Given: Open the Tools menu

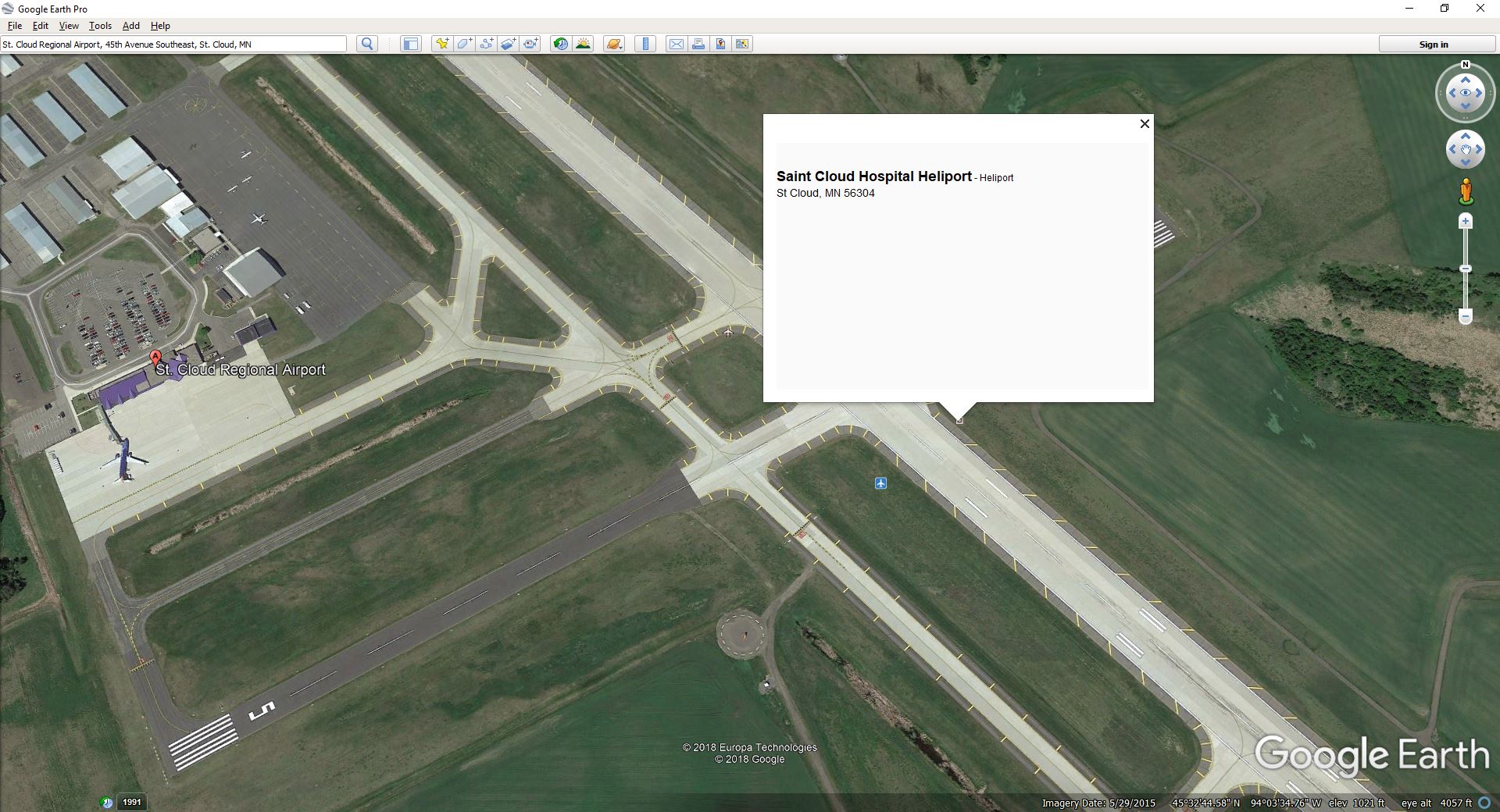Looking at the screenshot, I should coord(100,26).
